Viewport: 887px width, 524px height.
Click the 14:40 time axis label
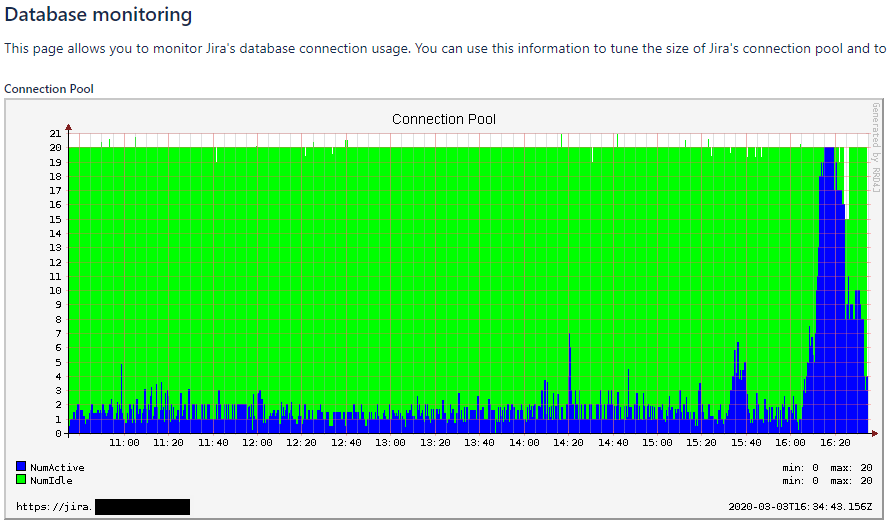click(x=613, y=443)
